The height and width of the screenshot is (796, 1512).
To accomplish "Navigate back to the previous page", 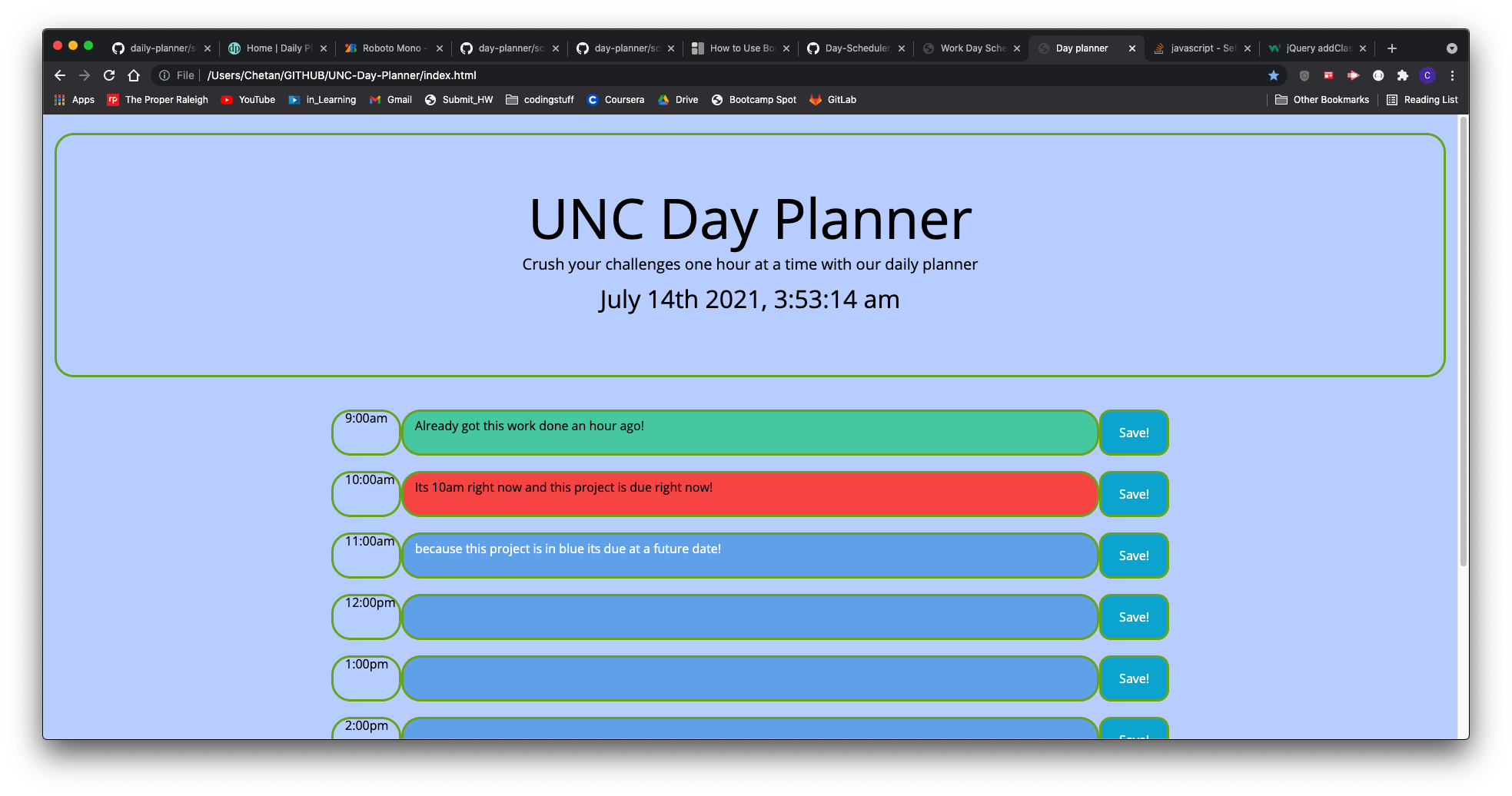I will (x=59, y=75).
